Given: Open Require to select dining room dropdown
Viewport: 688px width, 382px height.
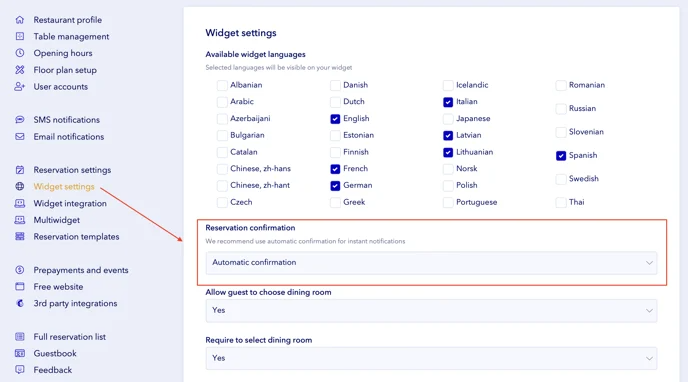Looking at the screenshot, I should click(x=431, y=358).
